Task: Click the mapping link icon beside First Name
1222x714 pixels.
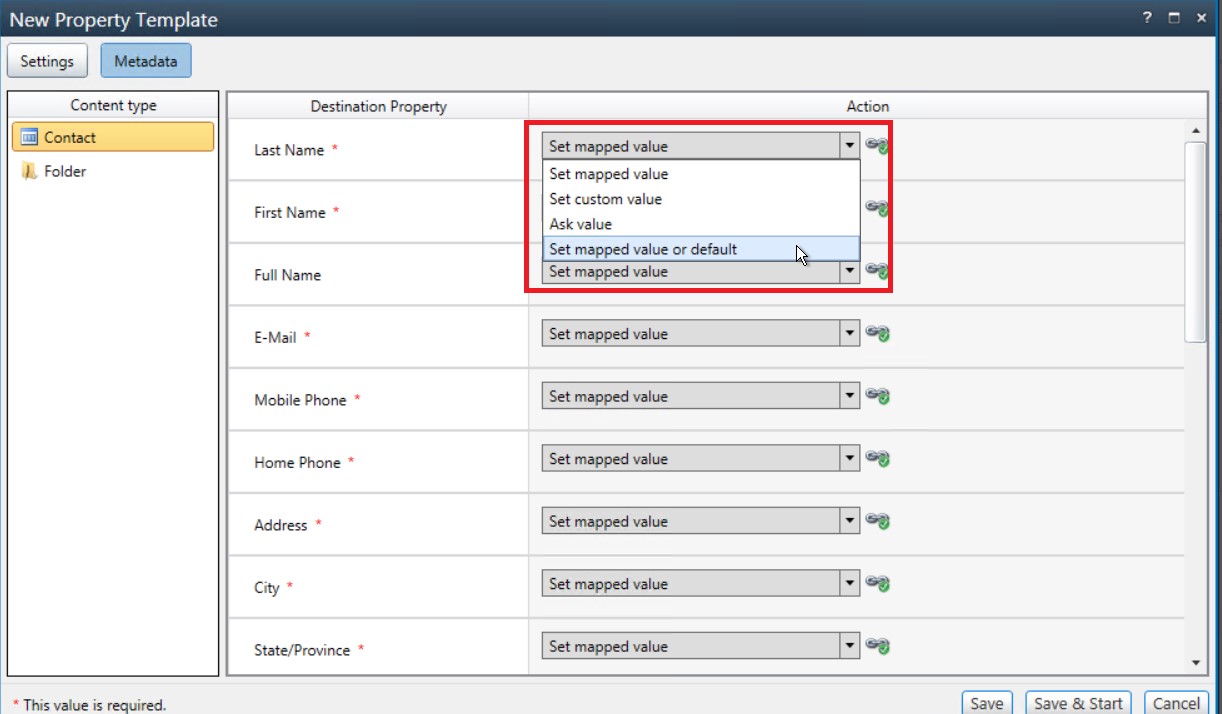Action: [876, 208]
